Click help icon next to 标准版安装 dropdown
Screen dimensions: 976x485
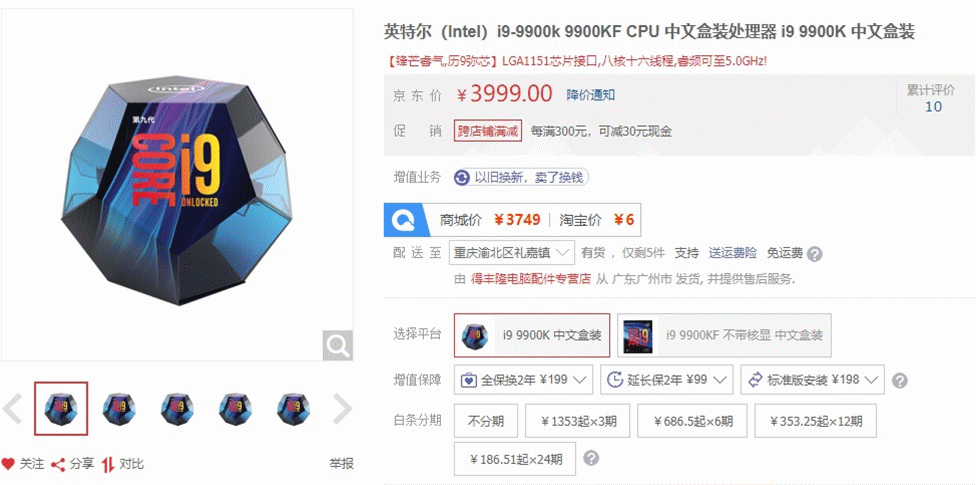click(x=899, y=380)
